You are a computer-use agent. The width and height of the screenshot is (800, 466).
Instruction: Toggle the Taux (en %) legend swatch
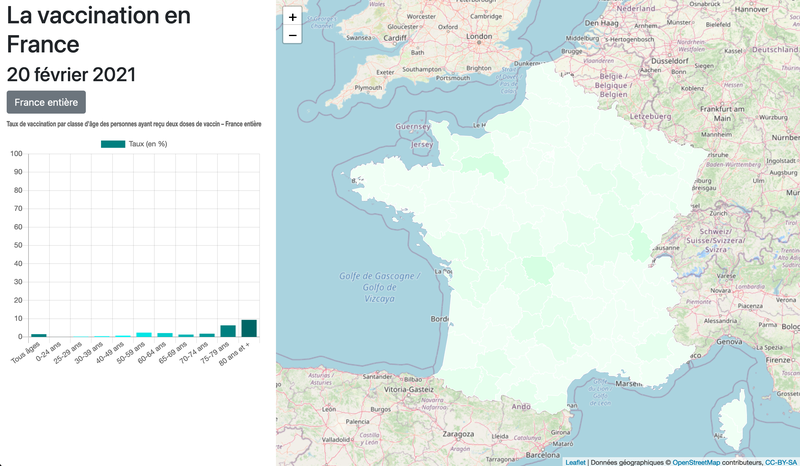pyautogui.click(x=113, y=144)
